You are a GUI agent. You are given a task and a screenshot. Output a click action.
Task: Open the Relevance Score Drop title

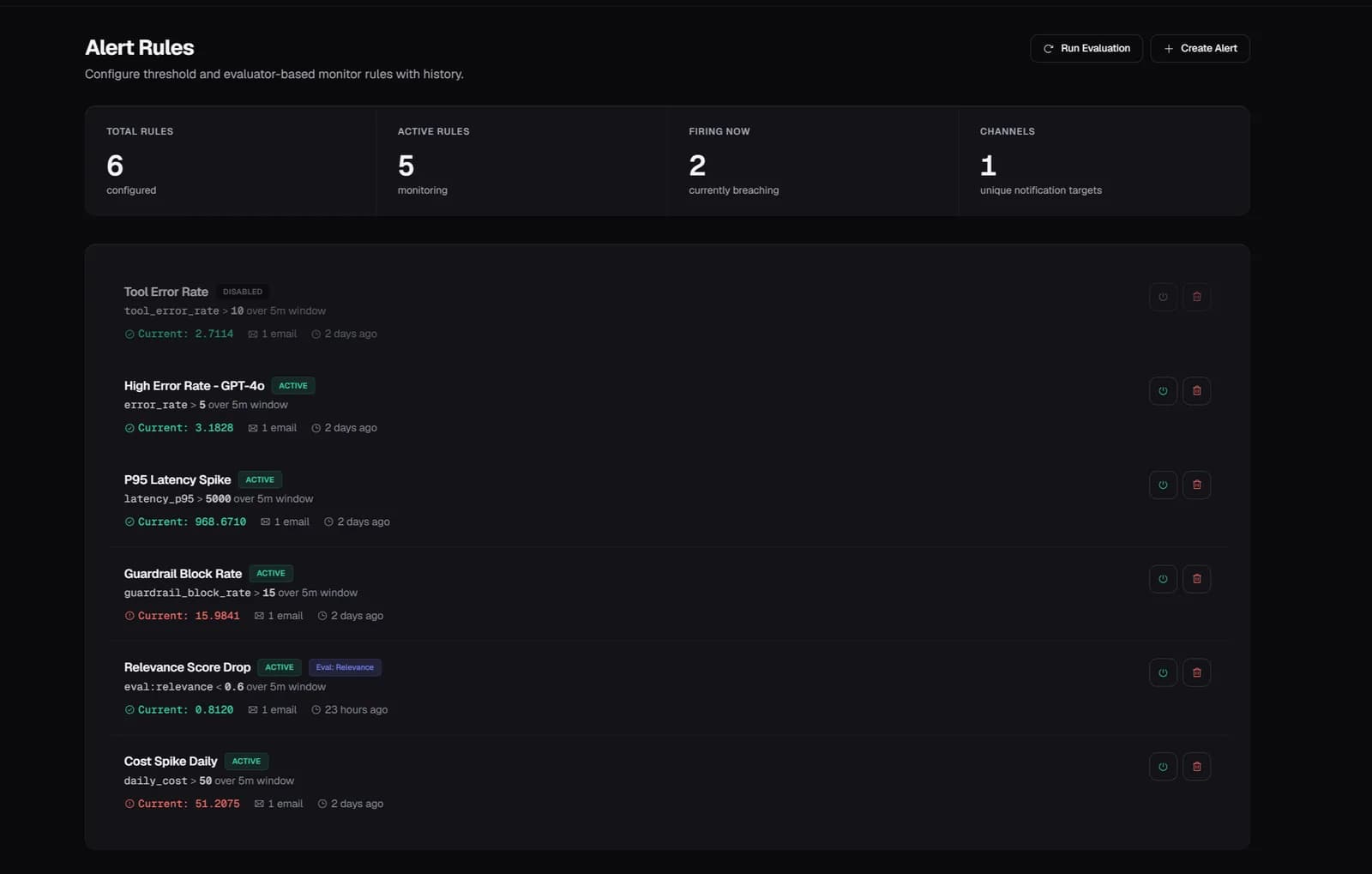[x=187, y=667]
